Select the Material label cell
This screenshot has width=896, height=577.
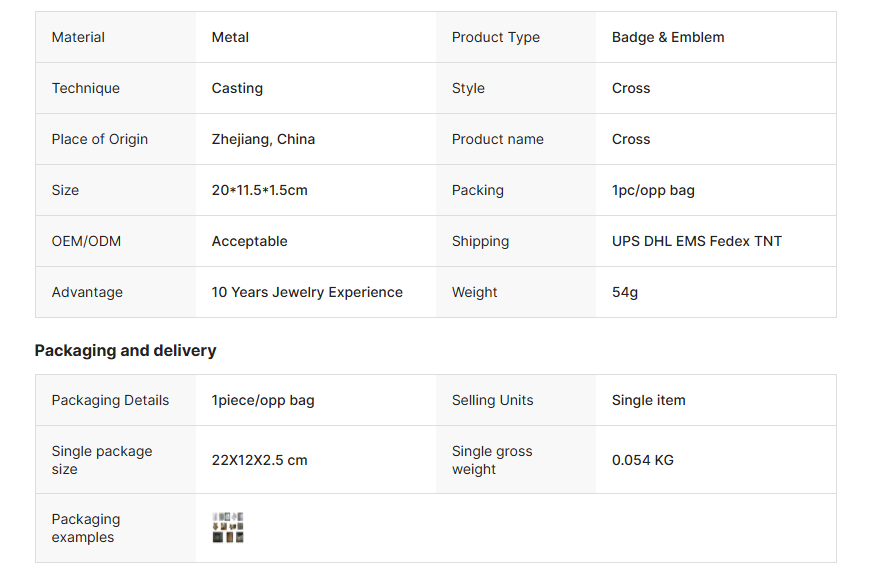coord(78,37)
